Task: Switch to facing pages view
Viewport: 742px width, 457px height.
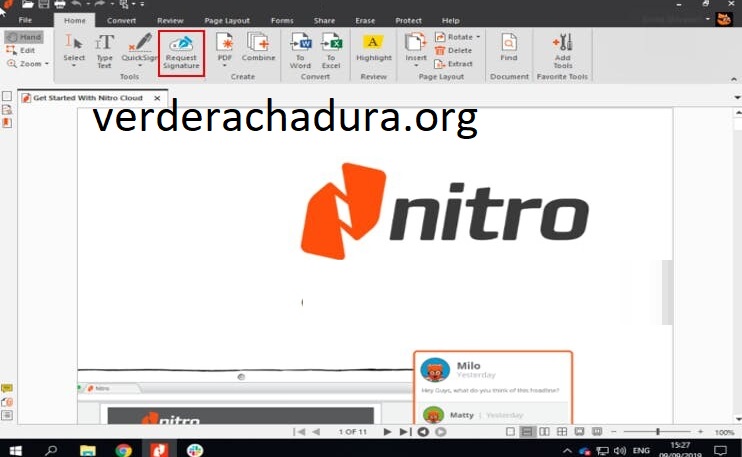Action: pos(544,431)
